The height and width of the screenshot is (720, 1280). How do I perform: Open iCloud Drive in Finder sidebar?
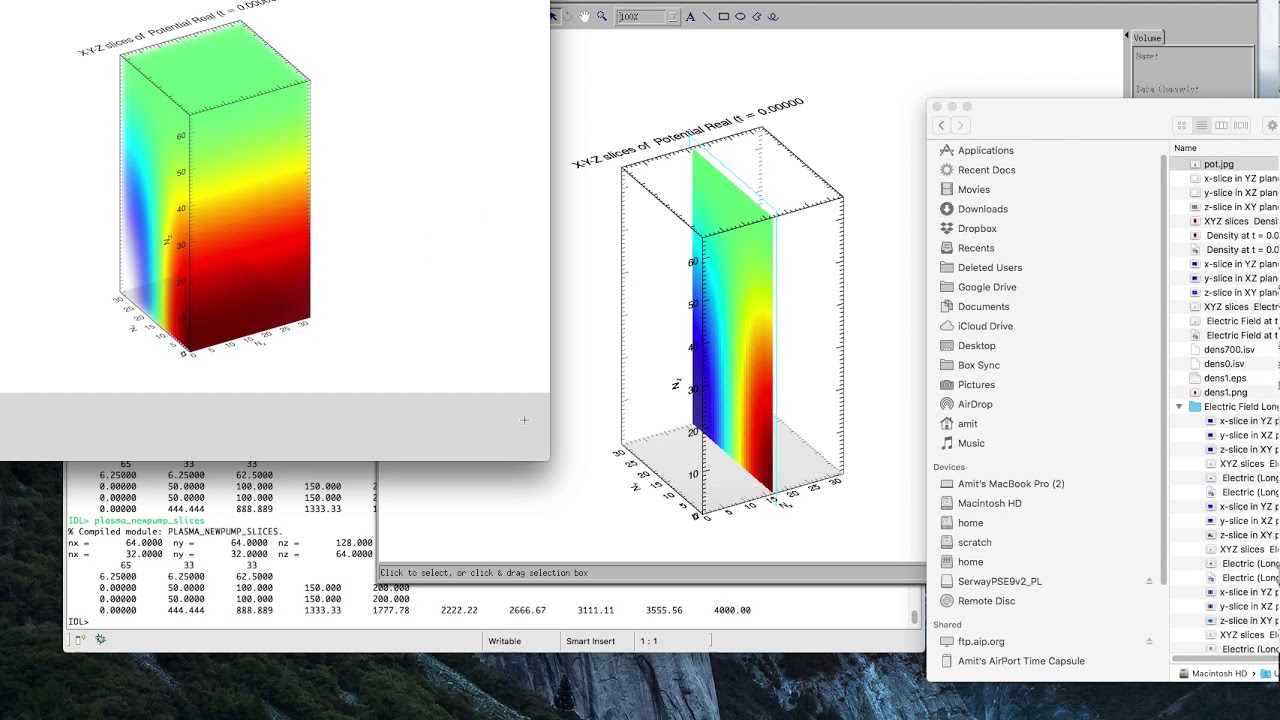(985, 326)
